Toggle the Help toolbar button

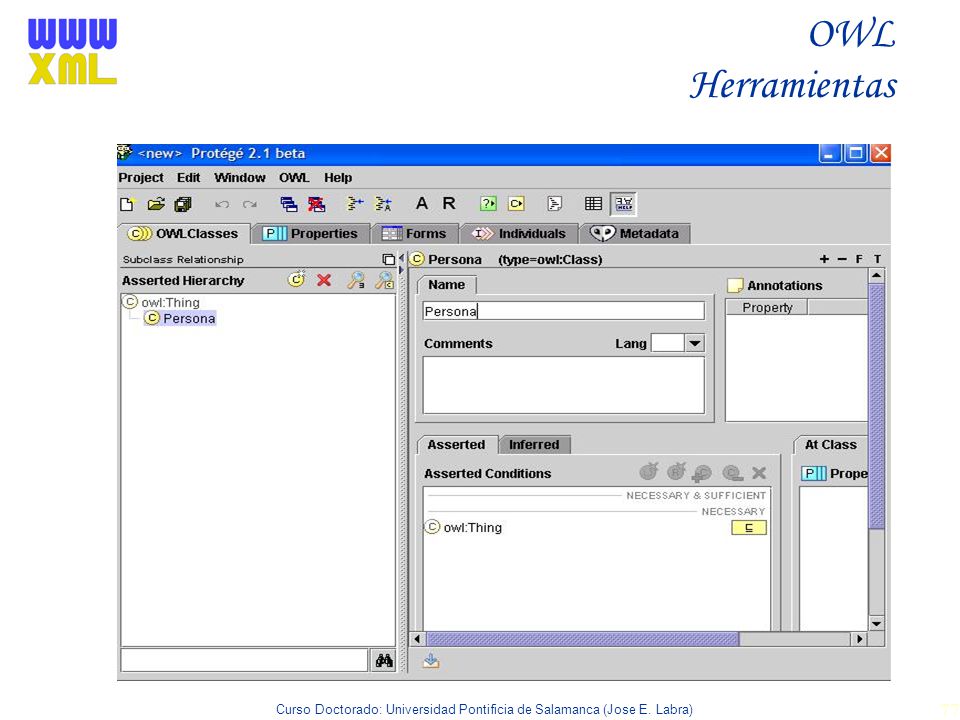pyautogui.click(x=624, y=204)
